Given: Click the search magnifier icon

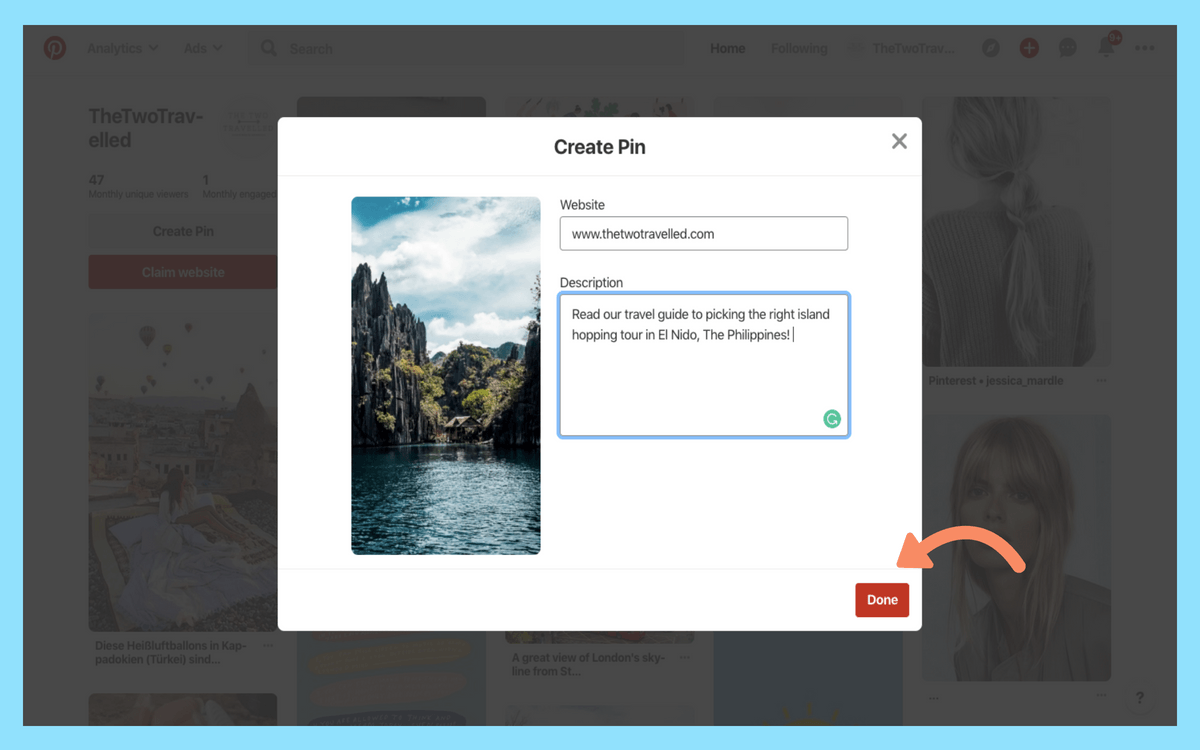Looking at the screenshot, I should [269, 48].
